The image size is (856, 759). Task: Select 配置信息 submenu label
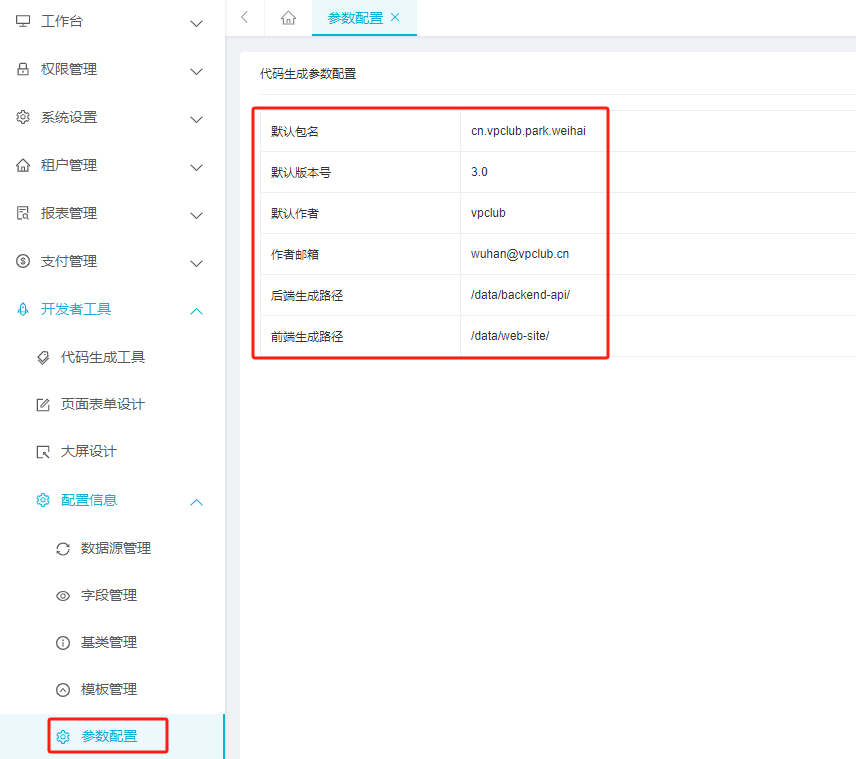click(88, 500)
